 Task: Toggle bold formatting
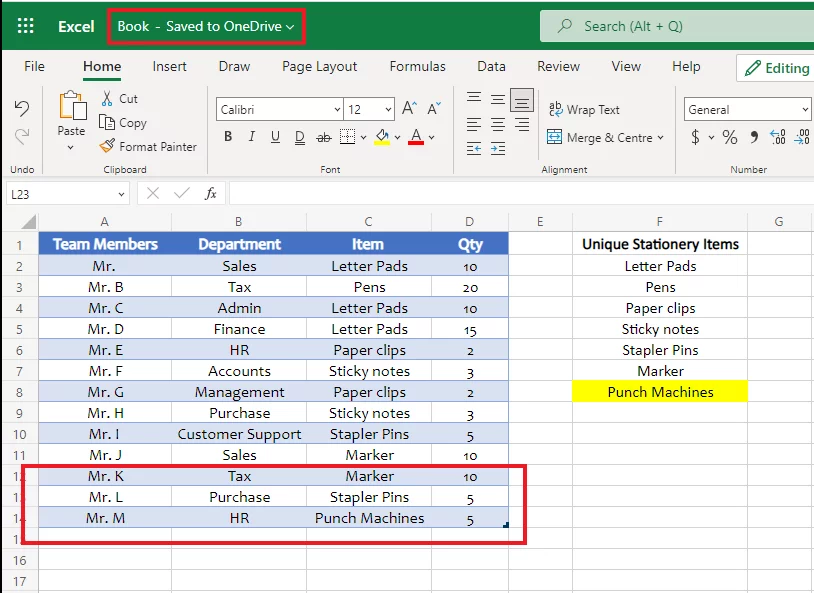(x=228, y=136)
